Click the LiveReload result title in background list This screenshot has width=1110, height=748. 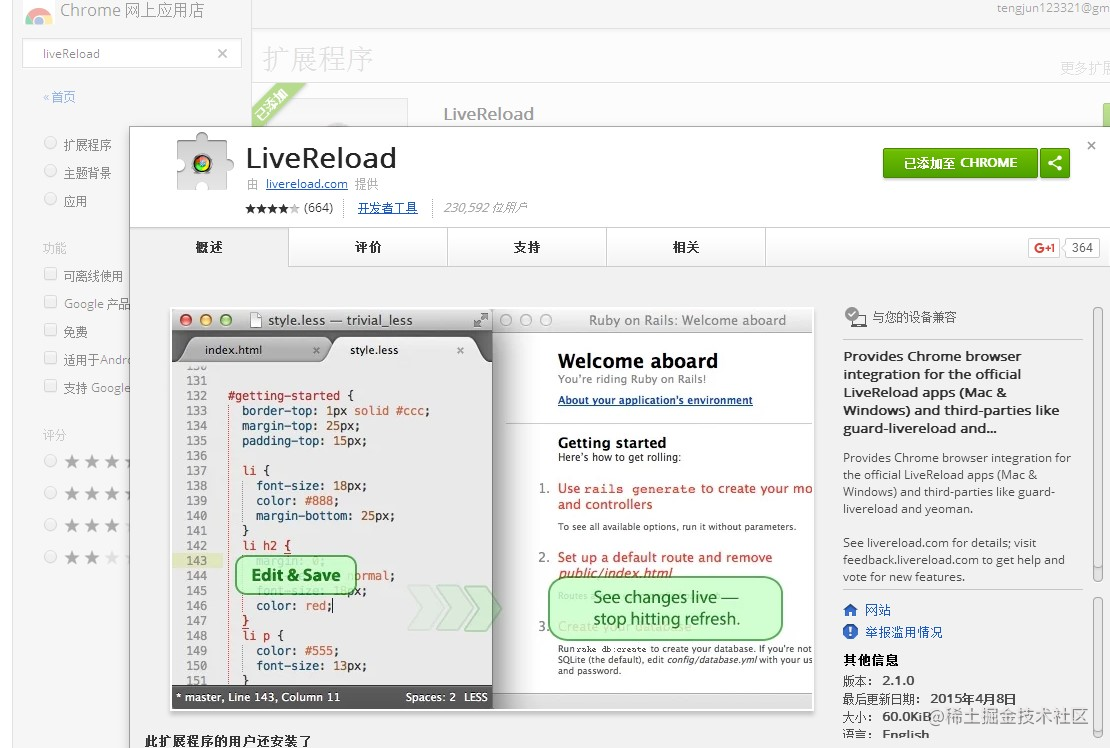(488, 114)
